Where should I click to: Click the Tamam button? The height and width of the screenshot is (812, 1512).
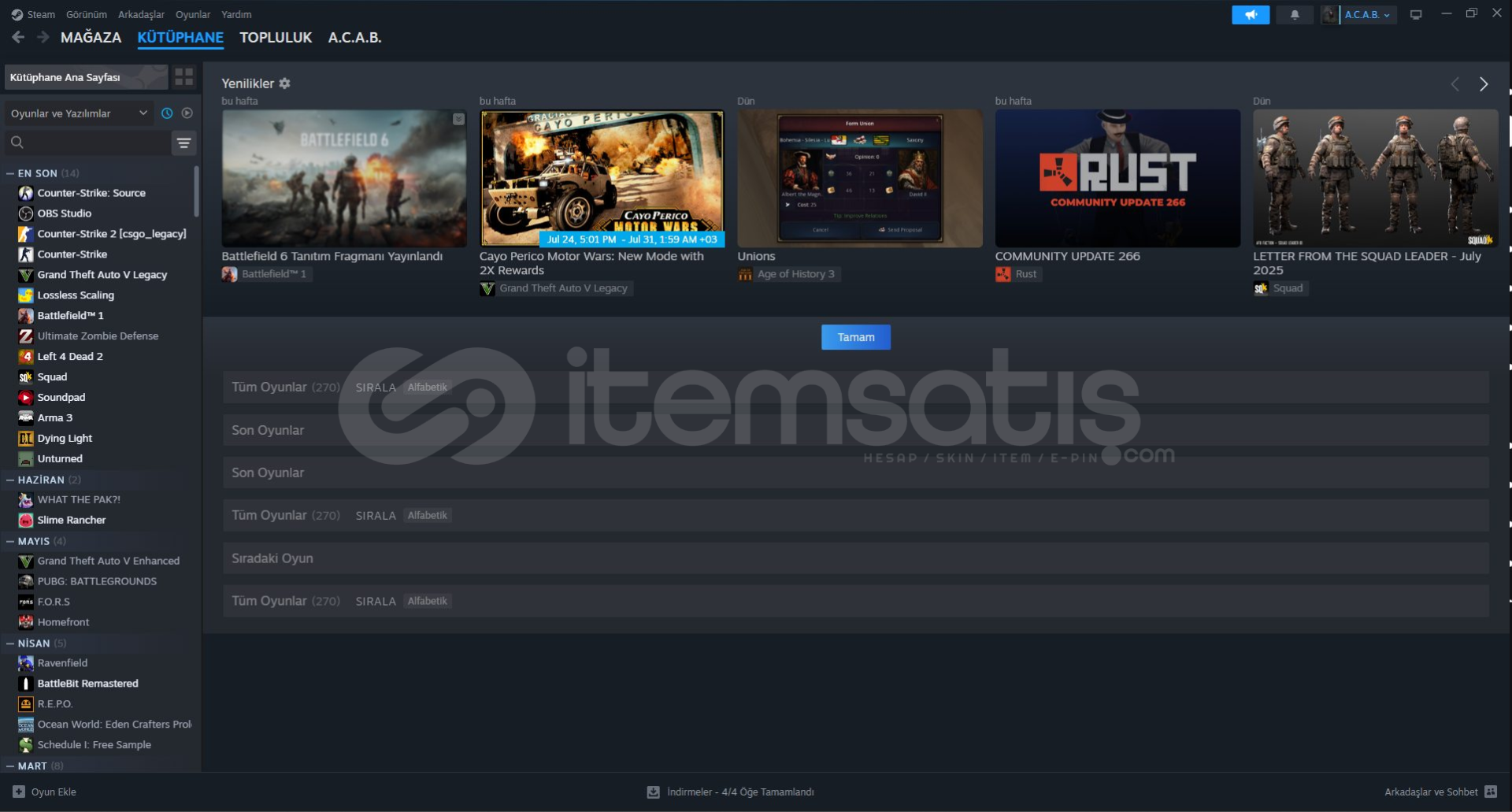[x=856, y=337]
